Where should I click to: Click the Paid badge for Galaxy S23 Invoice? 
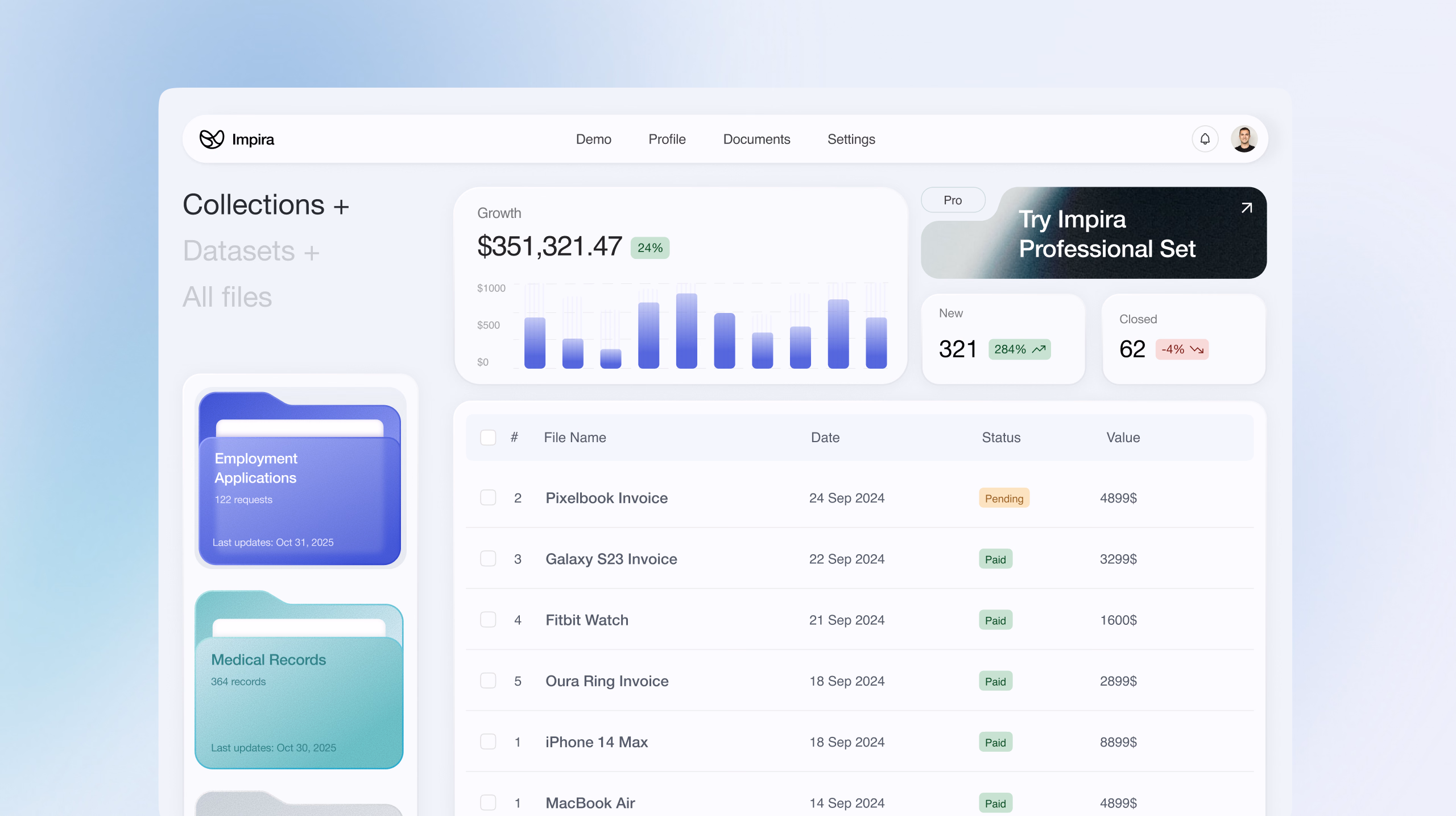click(995, 559)
